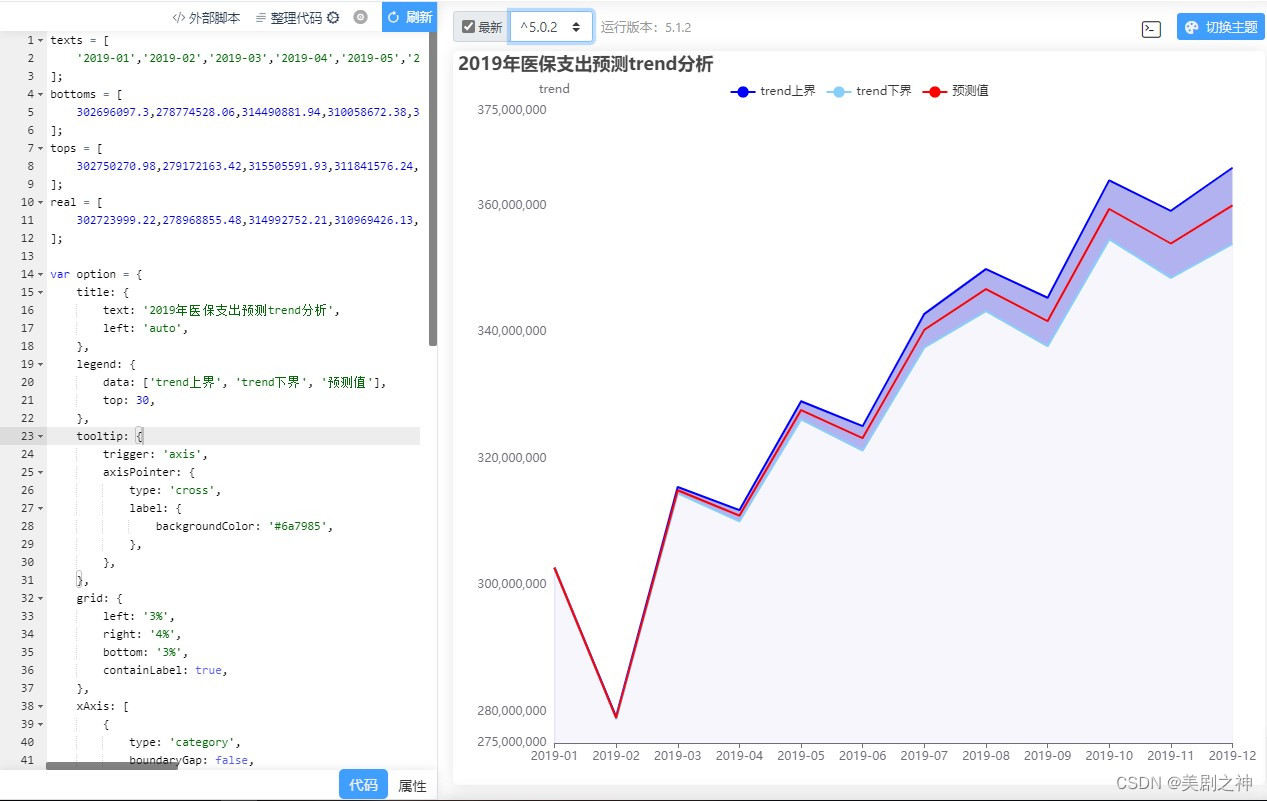Click the containLabel: true code line
Viewport: 1267px width, 801px height.
(x=165, y=670)
